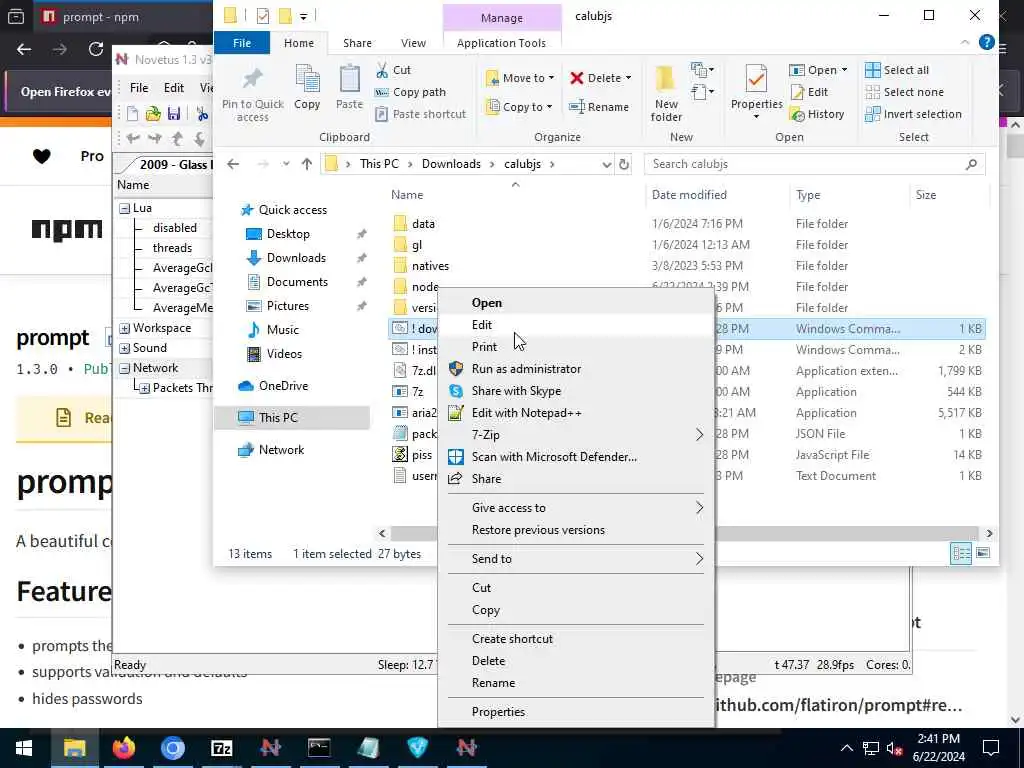Choose Create shortcut in context menu
Image resolution: width=1024 pixels, height=768 pixels.
click(575, 639)
